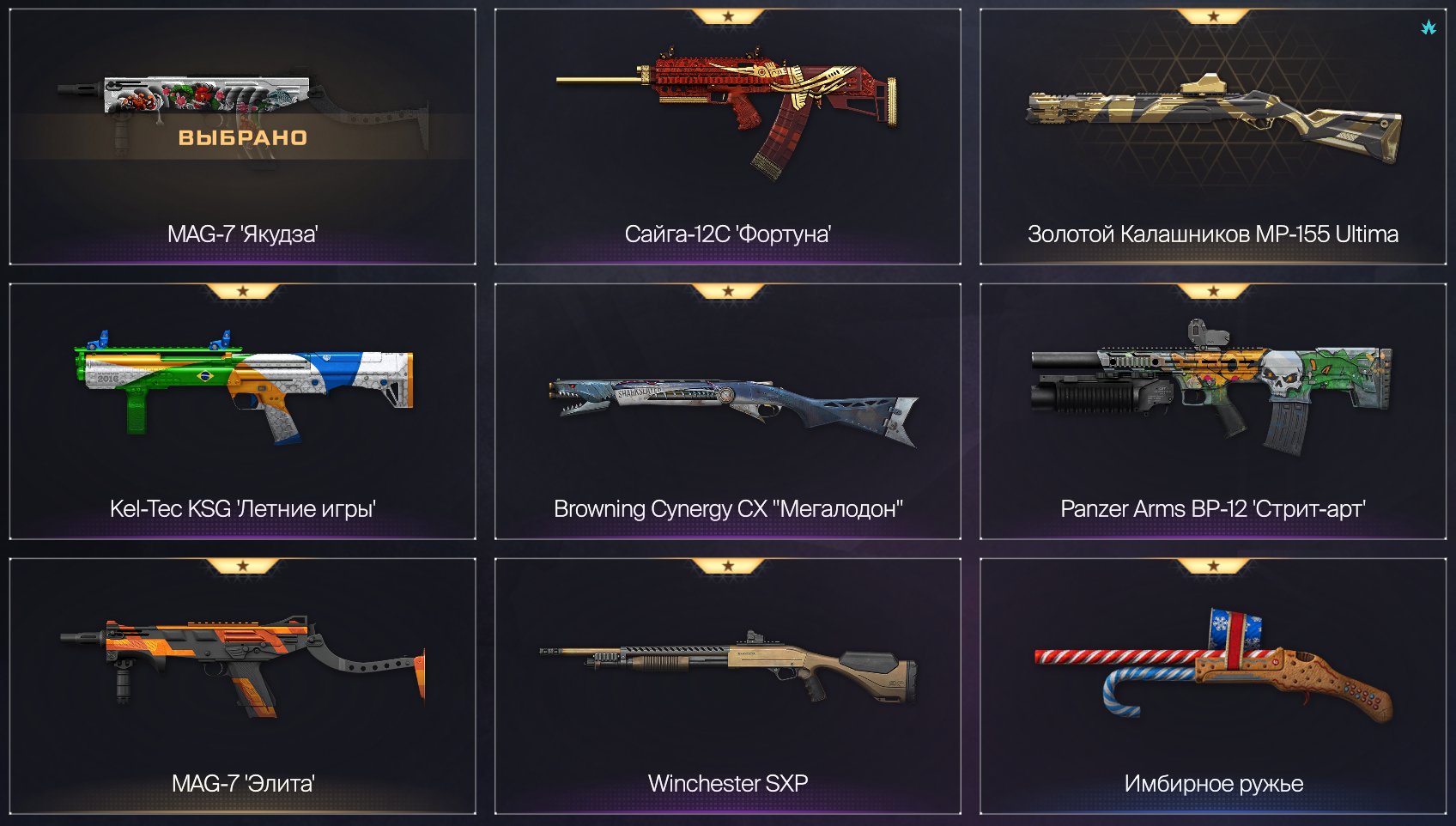Click the star badge on Browning Cynergy CX card
This screenshot has height=826, width=1456.
pyautogui.click(x=728, y=291)
